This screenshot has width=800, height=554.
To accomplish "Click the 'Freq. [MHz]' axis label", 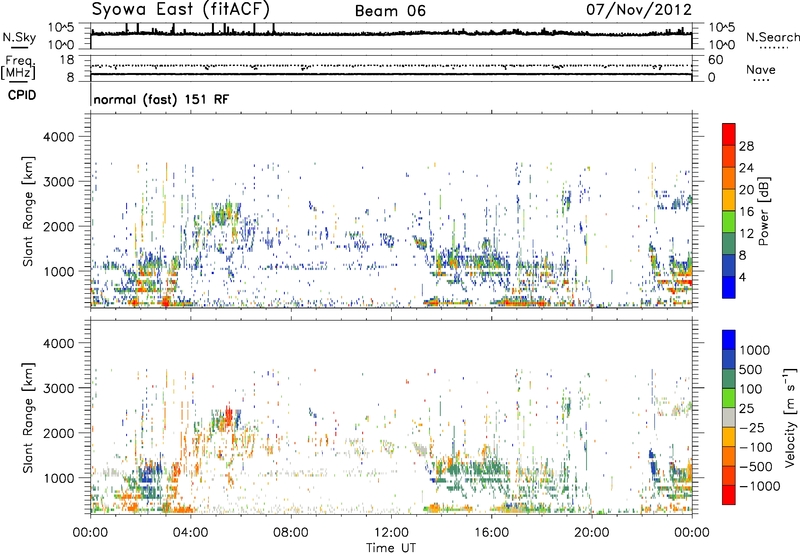I will (x=18, y=68).
